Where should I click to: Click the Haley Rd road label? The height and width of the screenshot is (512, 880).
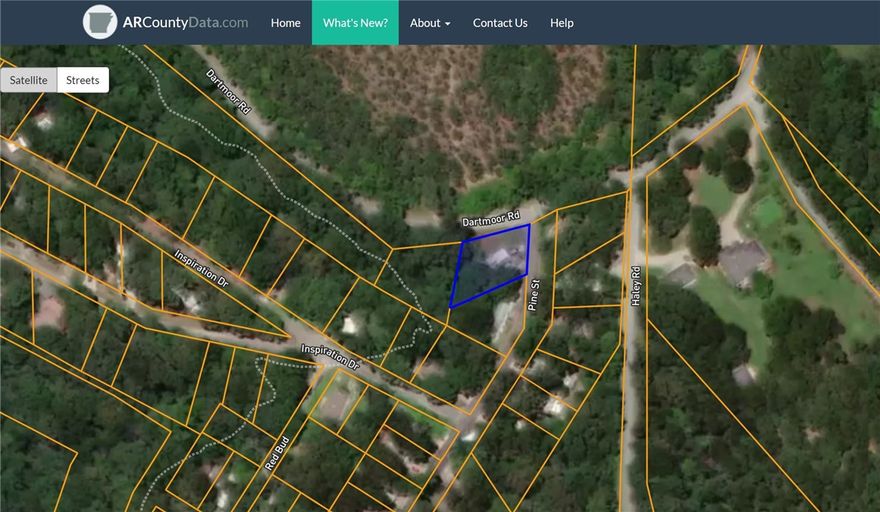coord(635,285)
